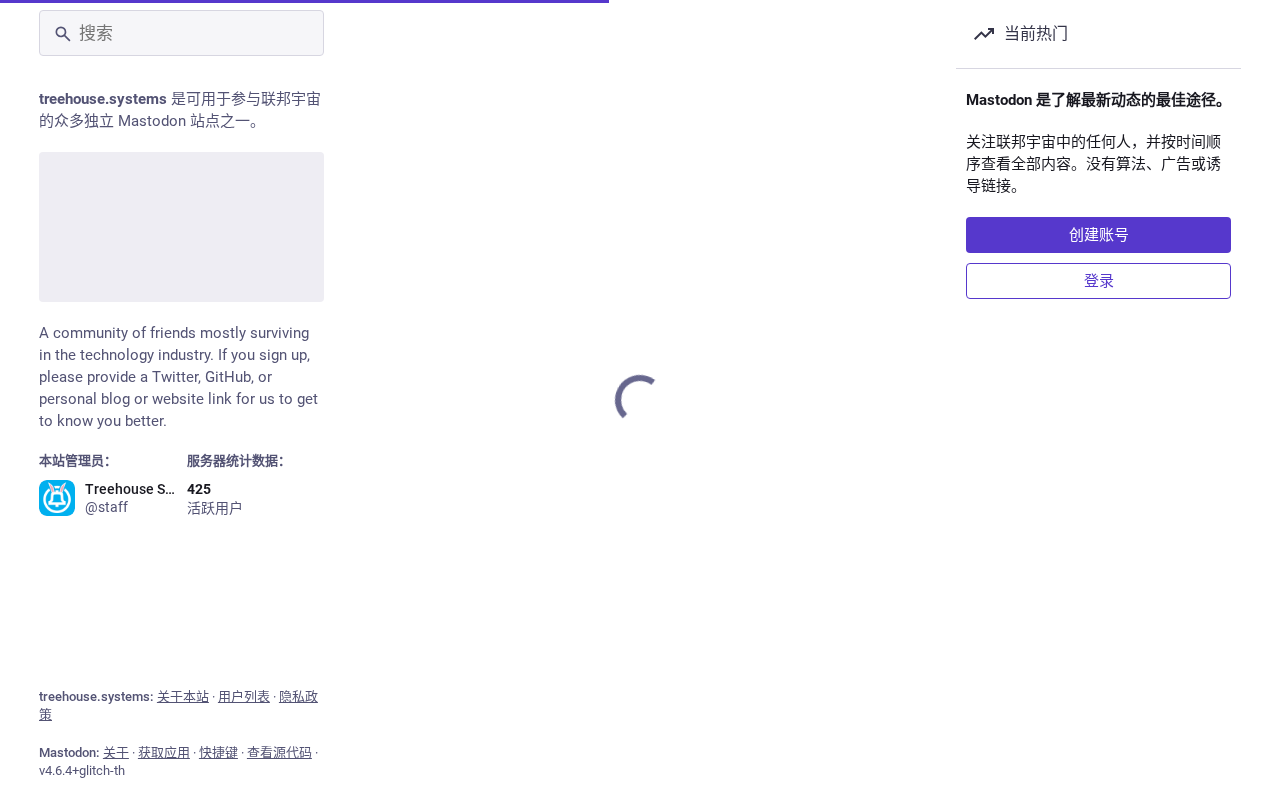This screenshot has height=800, width=1280.
Task: Click the 登录 login button
Action: (1098, 281)
